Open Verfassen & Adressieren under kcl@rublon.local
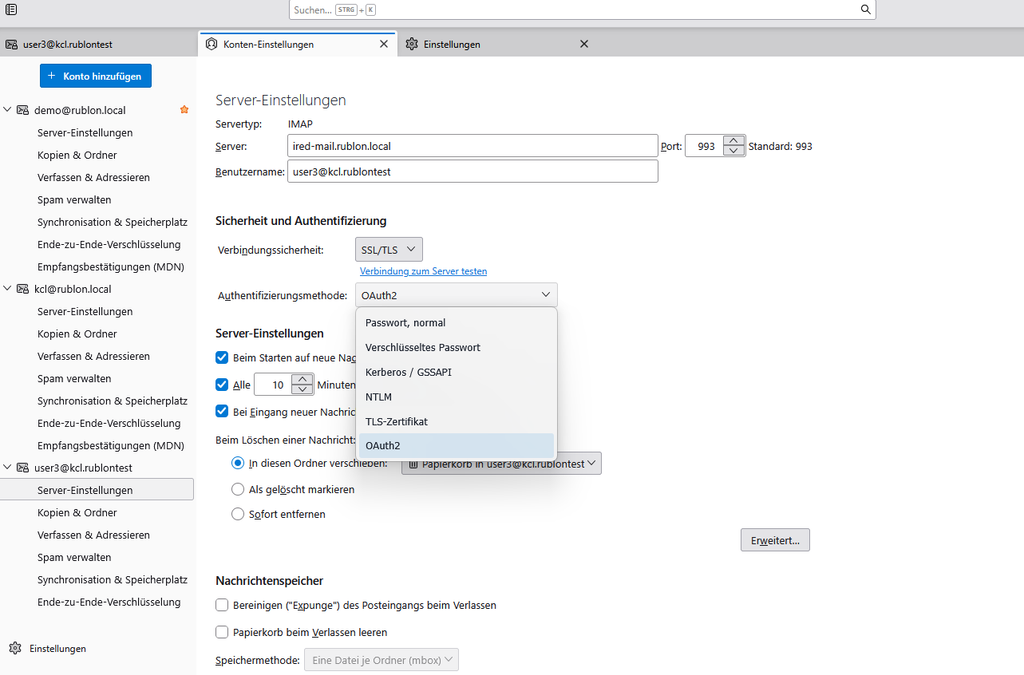1024x675 pixels. 93,356
